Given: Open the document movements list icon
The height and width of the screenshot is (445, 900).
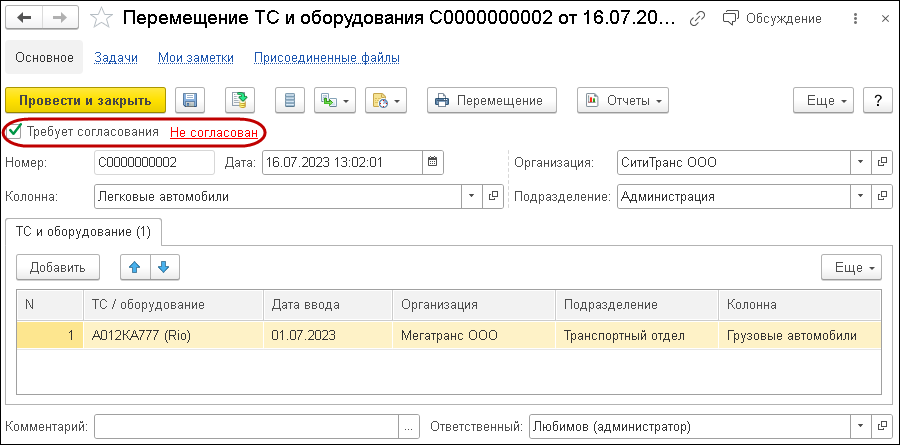Looking at the screenshot, I should (290, 100).
